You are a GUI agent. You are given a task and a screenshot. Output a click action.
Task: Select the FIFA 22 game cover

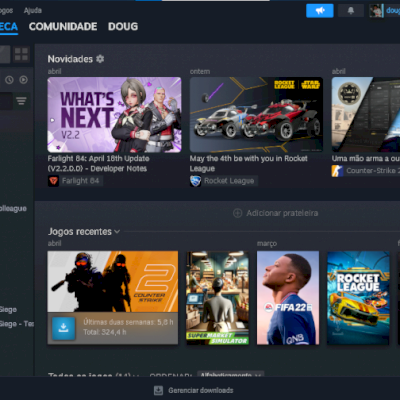point(288,298)
